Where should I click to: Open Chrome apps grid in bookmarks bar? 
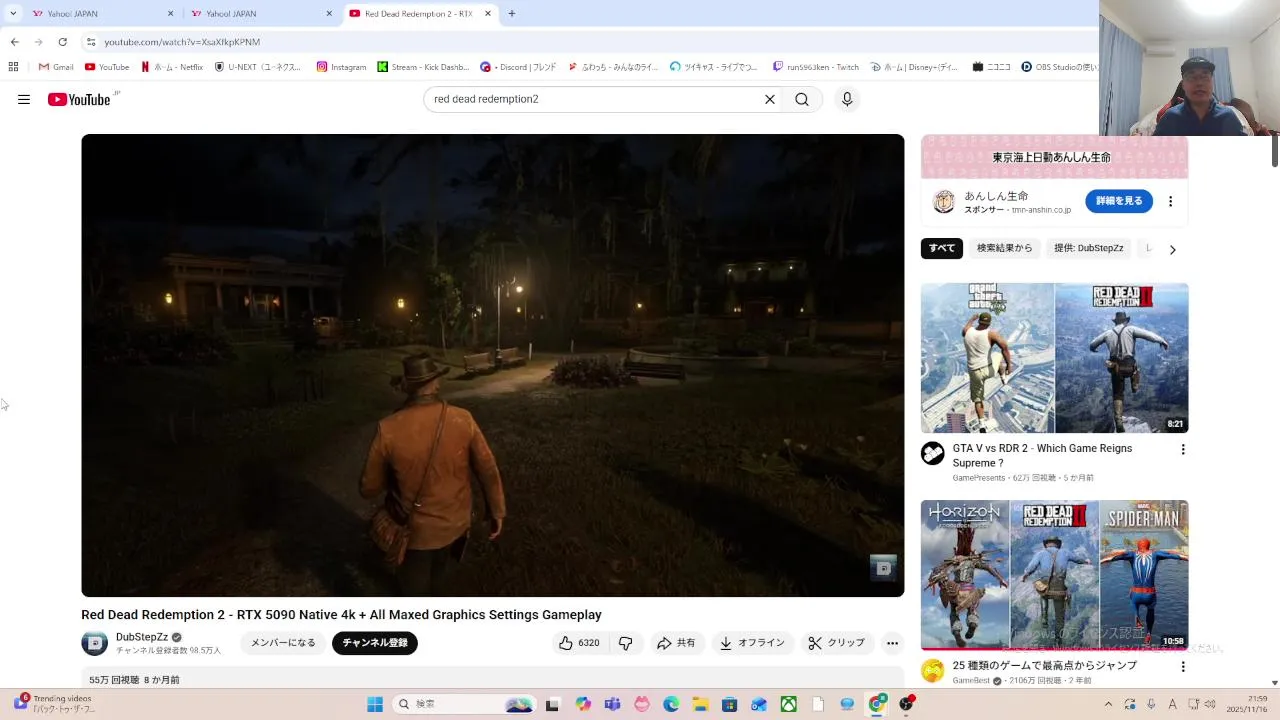(x=13, y=67)
